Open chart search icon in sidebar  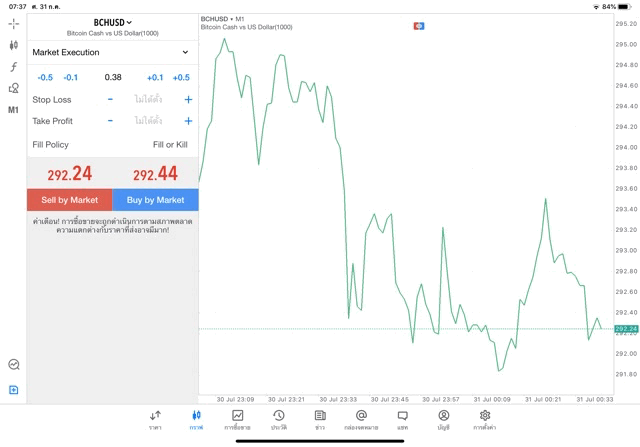[14, 364]
